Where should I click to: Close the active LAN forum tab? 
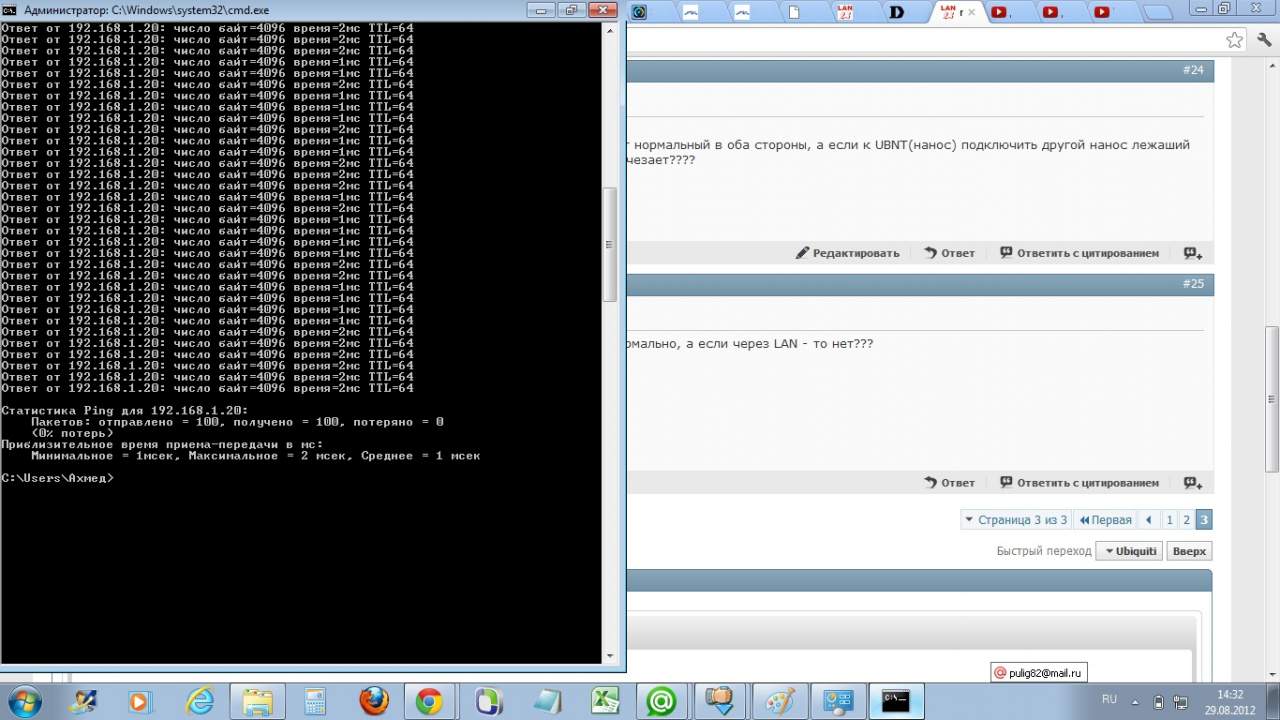click(x=972, y=13)
